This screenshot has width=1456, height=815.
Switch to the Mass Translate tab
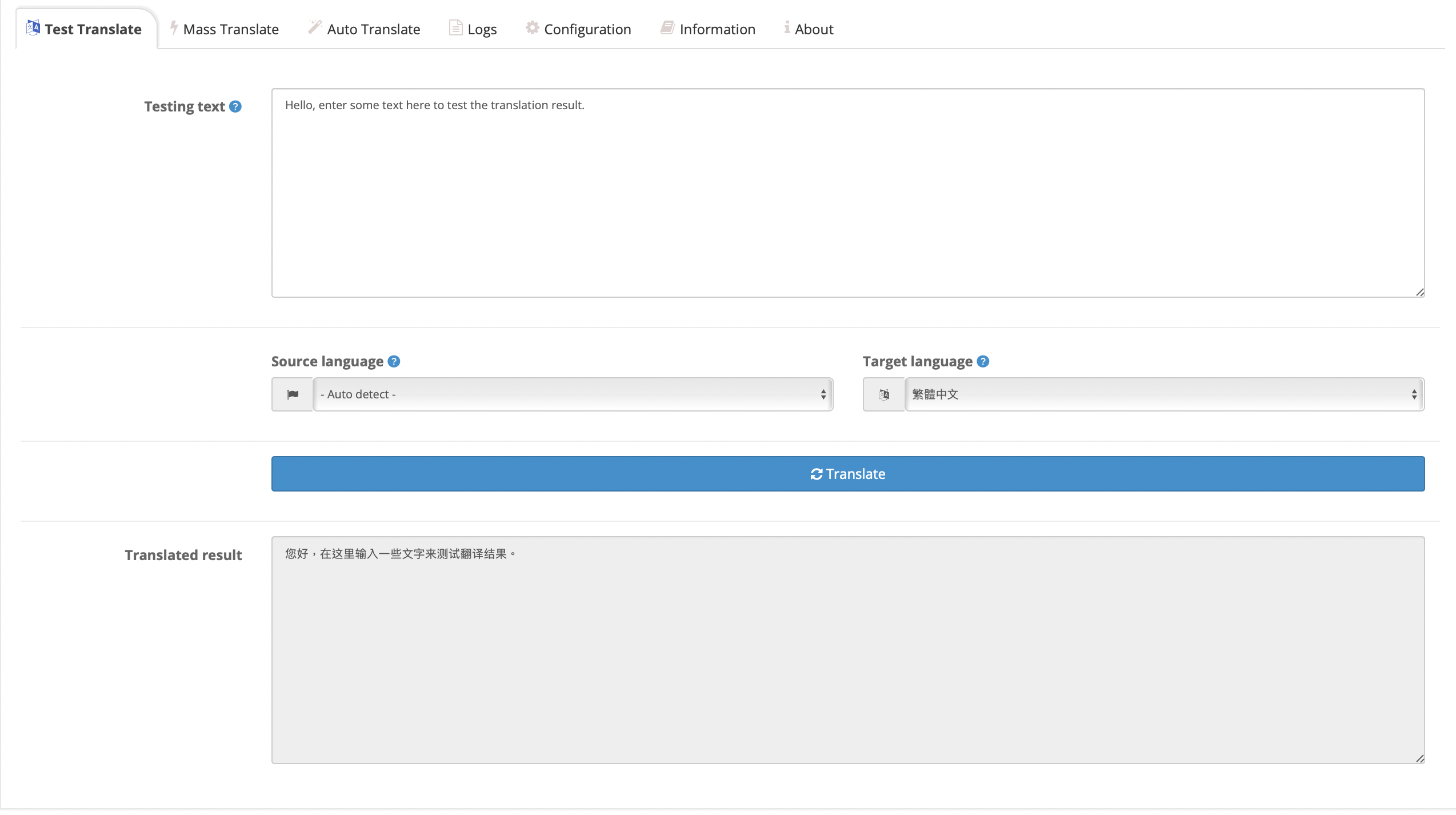[231, 29]
